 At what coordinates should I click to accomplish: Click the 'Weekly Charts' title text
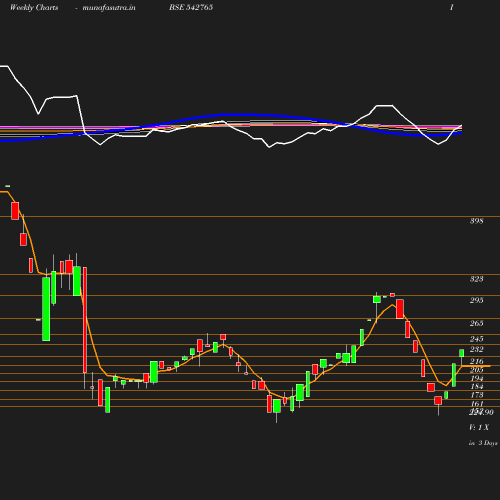click(34, 7)
